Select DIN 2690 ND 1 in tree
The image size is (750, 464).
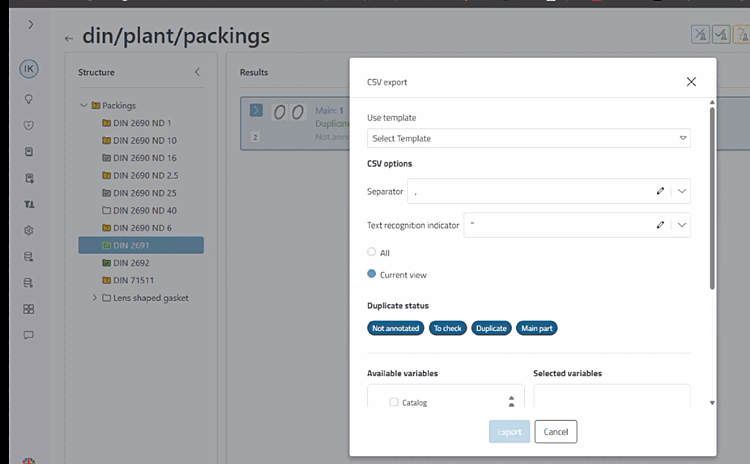142,123
